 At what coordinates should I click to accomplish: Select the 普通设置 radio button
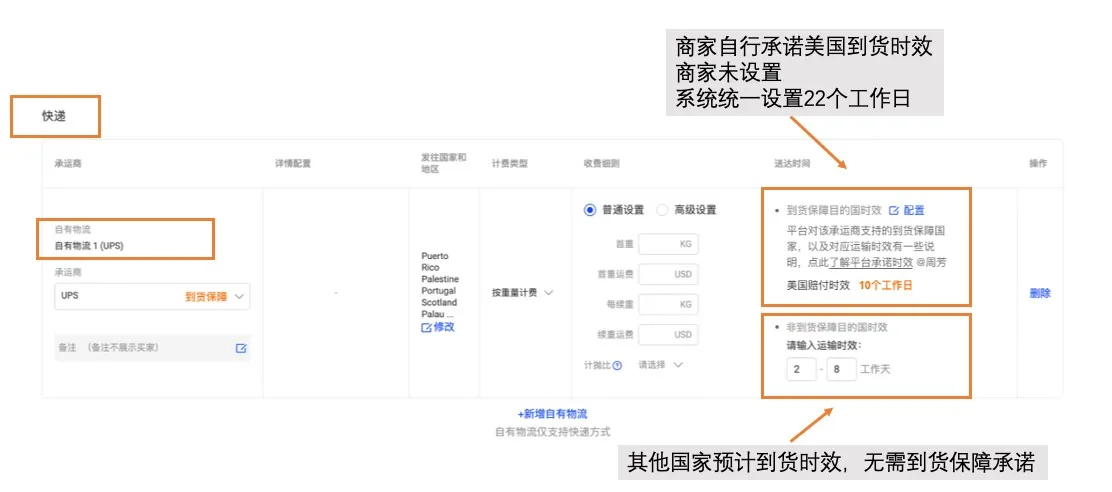pyautogui.click(x=590, y=210)
